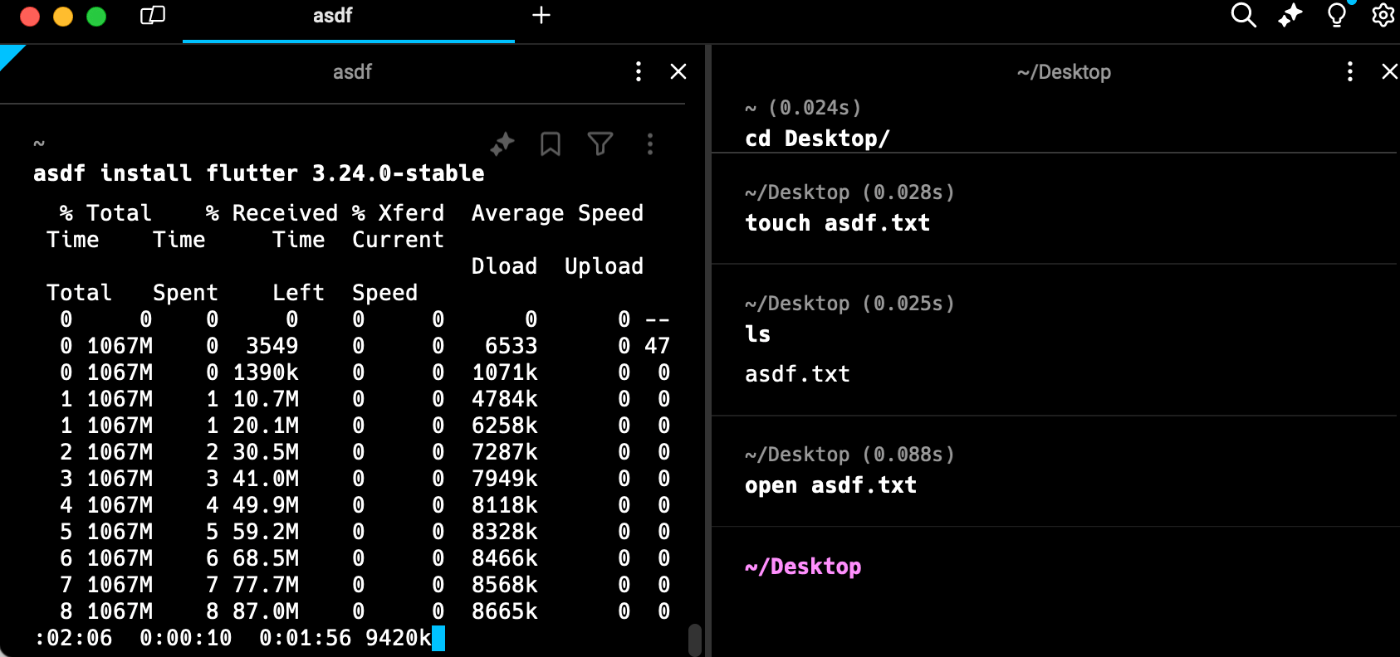Select the asdf install flutter command text
The image size is (1400, 657).
click(259, 173)
